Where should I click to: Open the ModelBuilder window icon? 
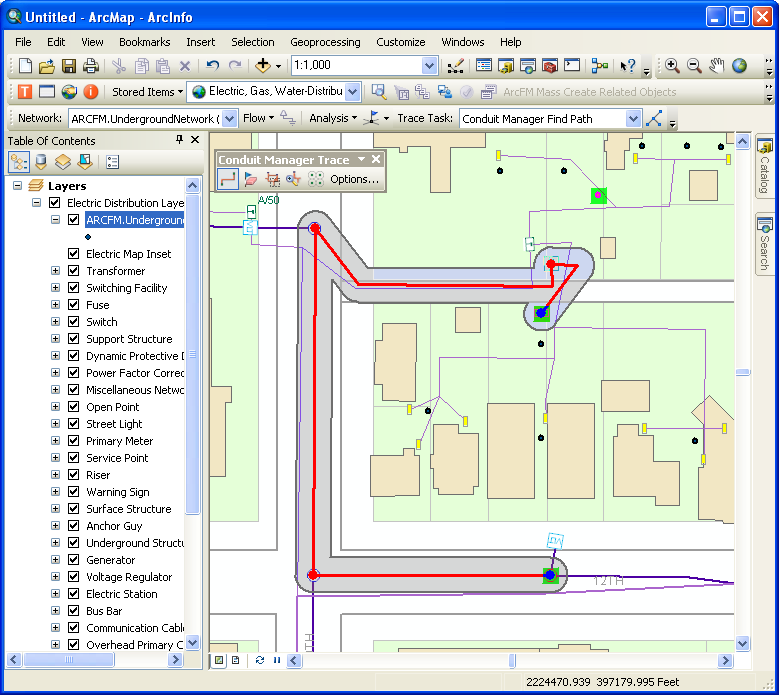pos(600,66)
